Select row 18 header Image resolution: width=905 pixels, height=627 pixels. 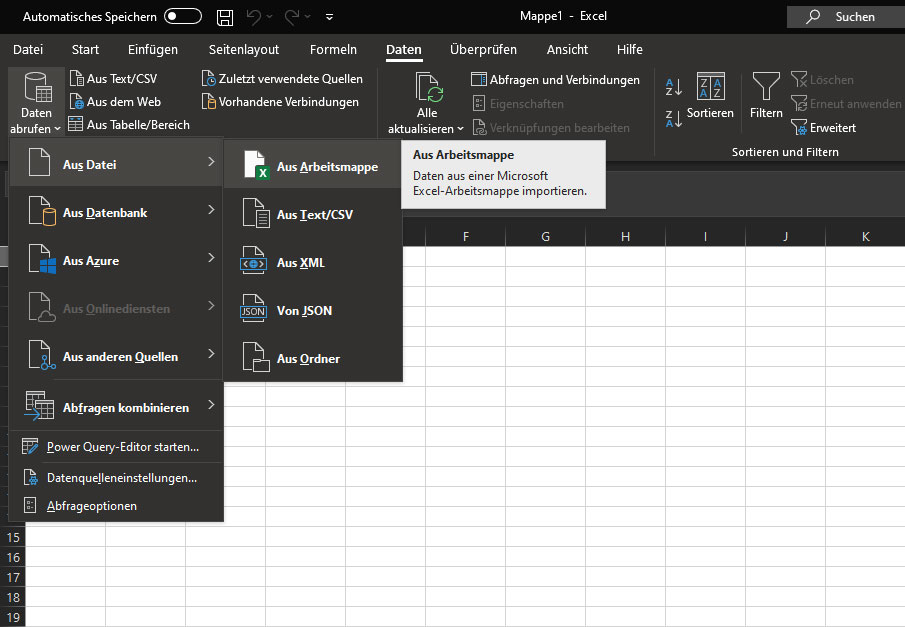click(x=13, y=597)
